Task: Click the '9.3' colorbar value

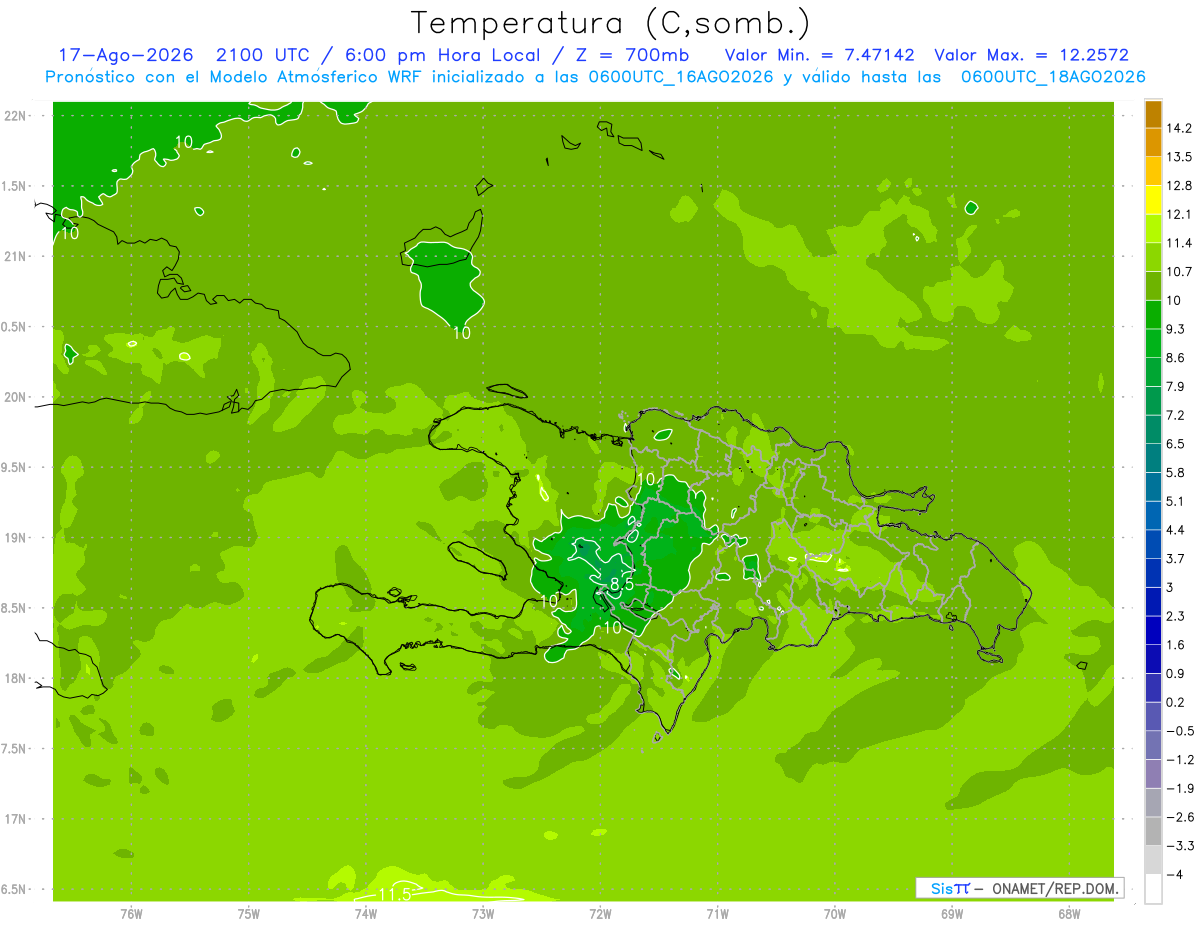Action: pos(1176,329)
